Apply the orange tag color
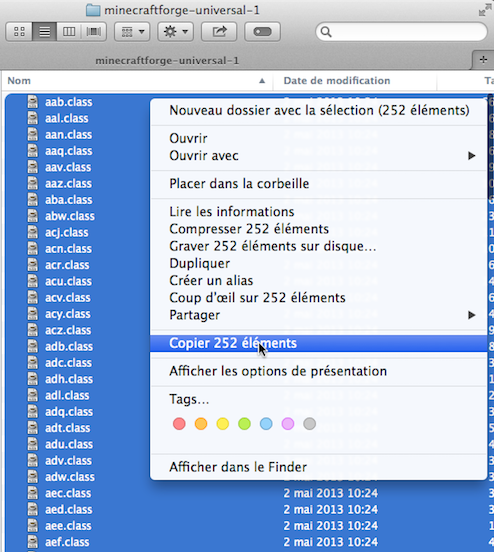Screen dimensions: 494x552 click(201, 424)
